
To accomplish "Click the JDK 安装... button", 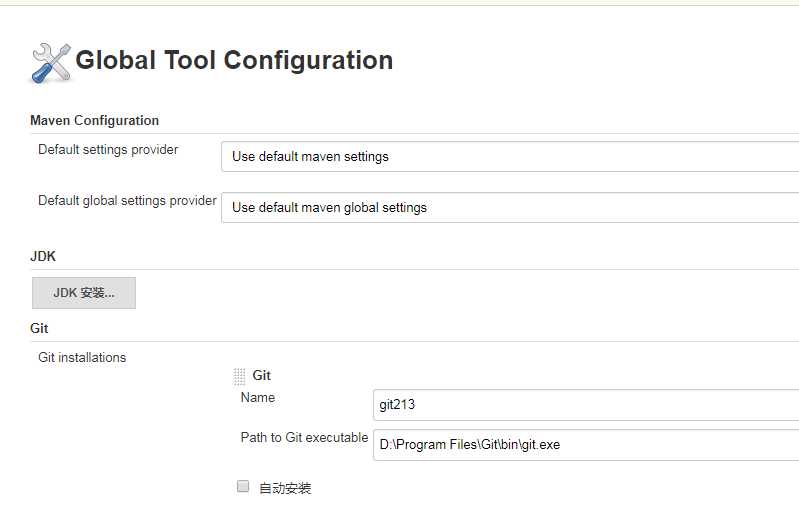I will click(84, 293).
